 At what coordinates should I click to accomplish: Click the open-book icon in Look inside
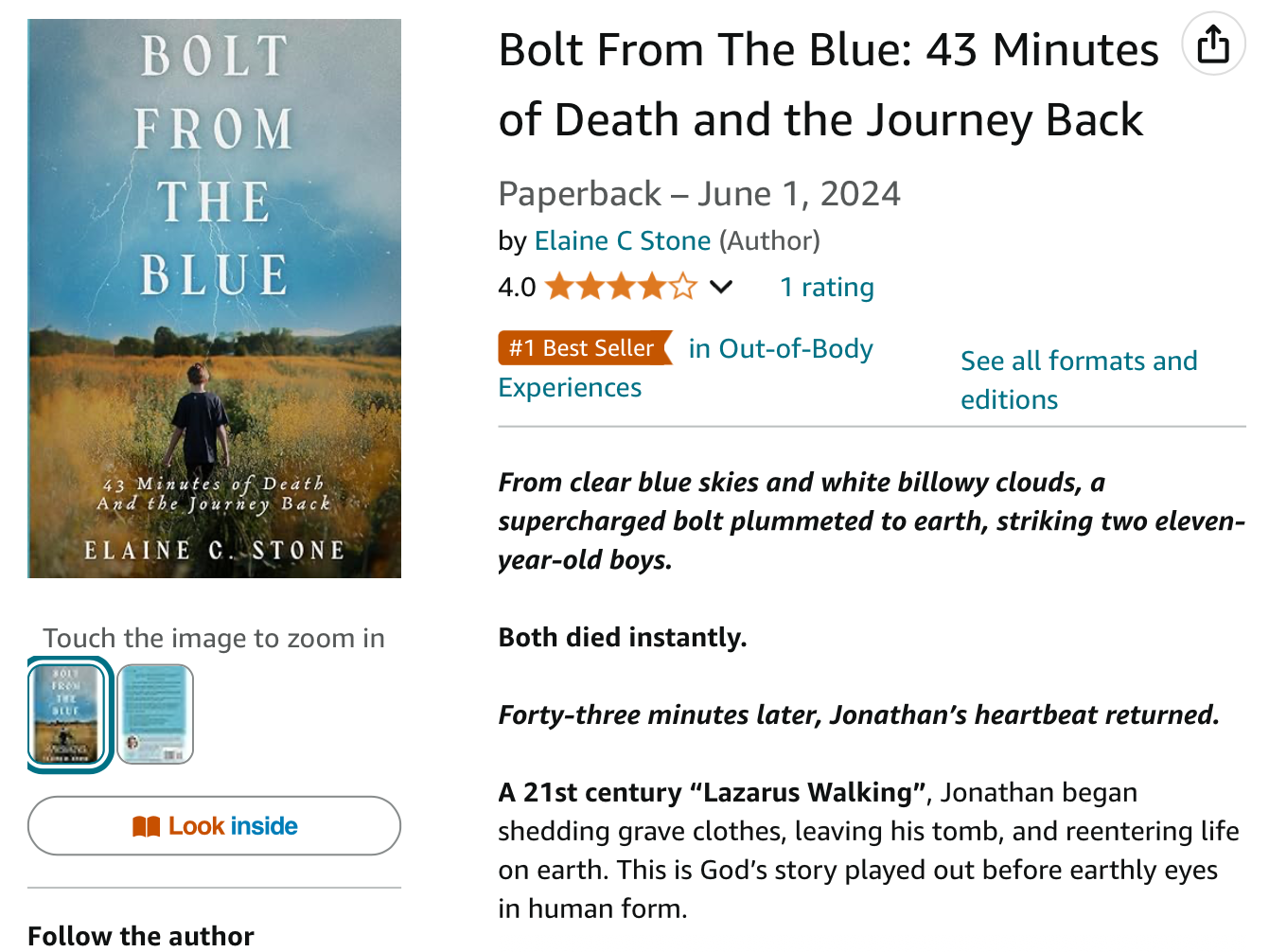(x=146, y=826)
